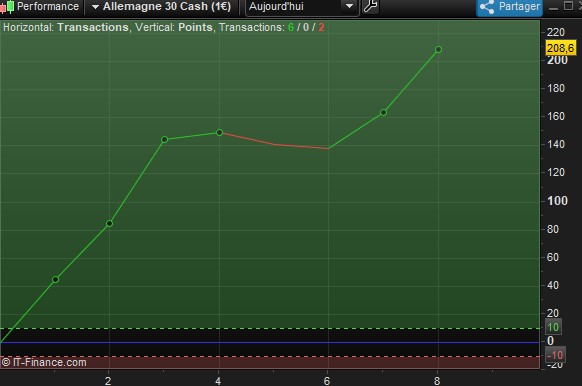Click the Aujourd'hui period field
582x386 pixels.
pyautogui.click(x=302, y=7)
